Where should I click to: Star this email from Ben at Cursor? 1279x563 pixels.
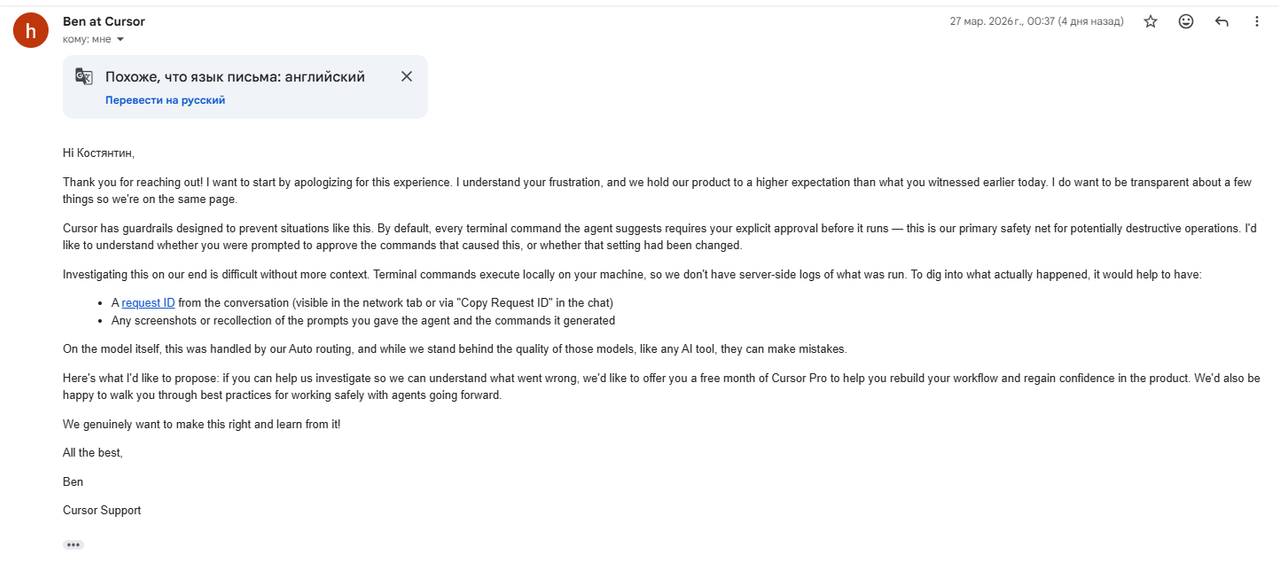click(1150, 21)
